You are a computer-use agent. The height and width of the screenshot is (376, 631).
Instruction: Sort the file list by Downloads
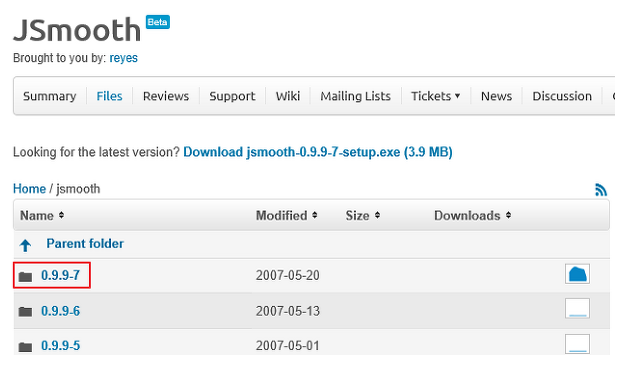click(x=472, y=215)
